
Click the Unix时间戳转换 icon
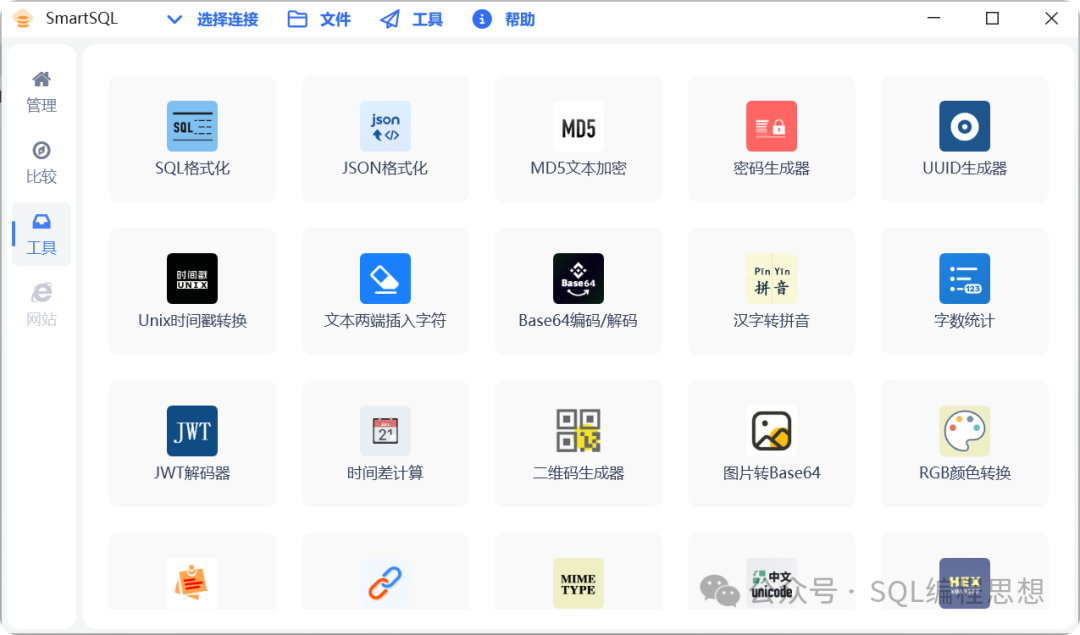tap(192, 279)
